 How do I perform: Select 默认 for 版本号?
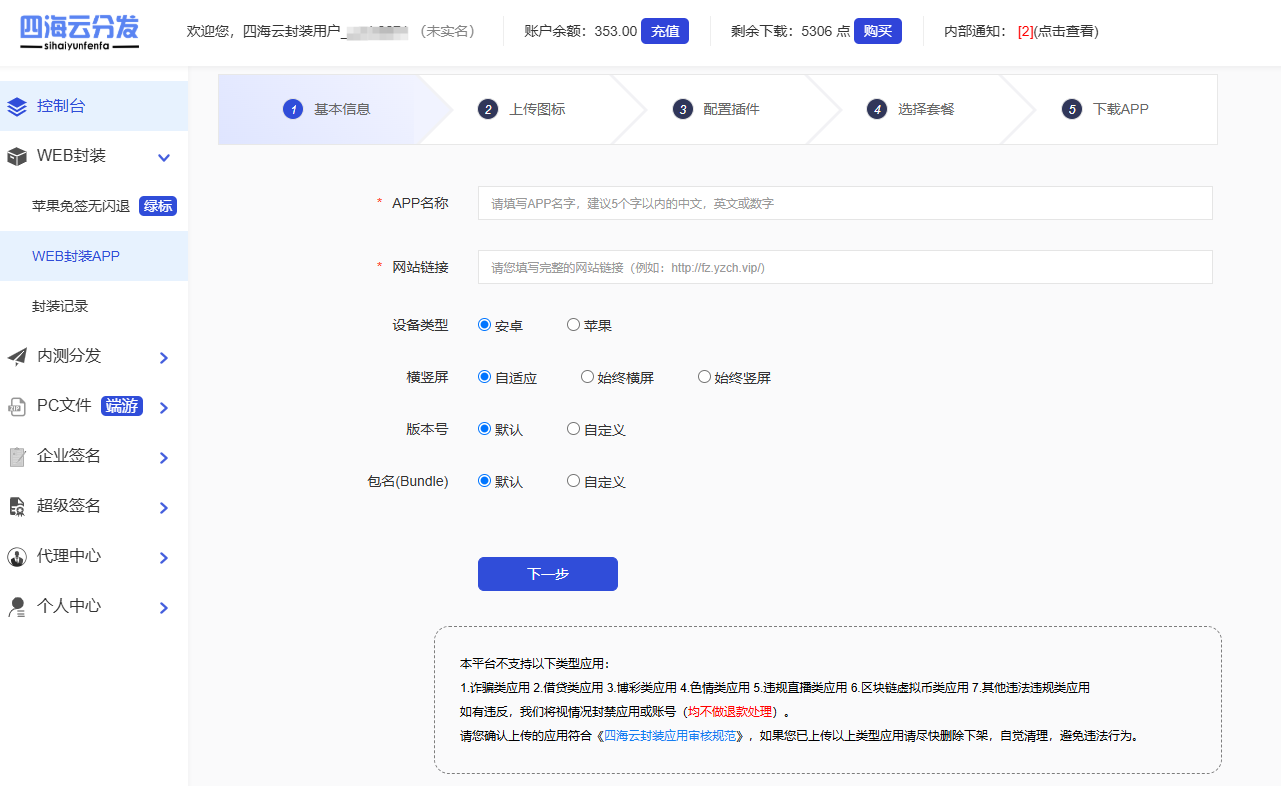click(x=484, y=428)
